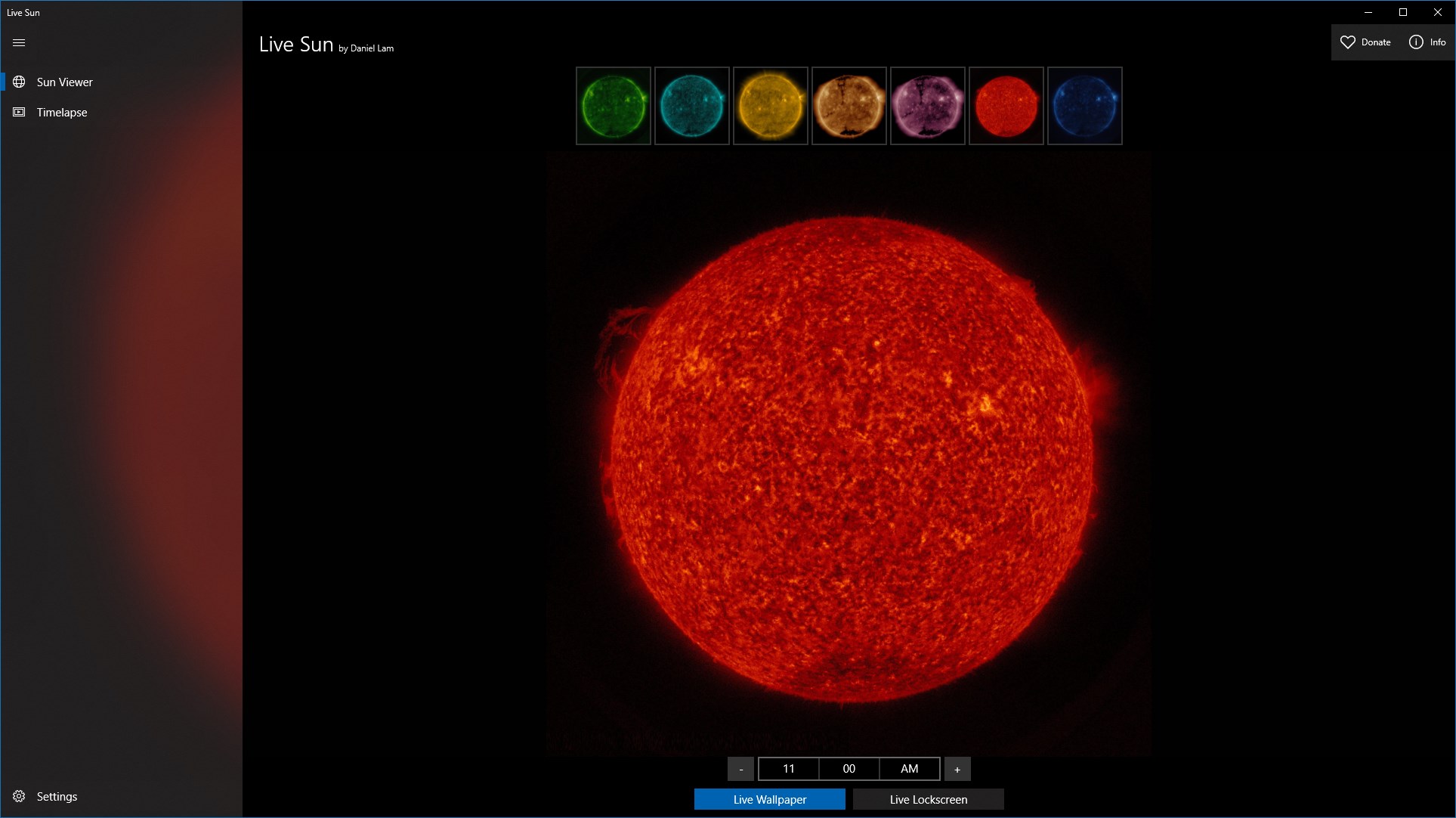This screenshot has height=818, width=1456.
Task: Open the AM/PM selector
Action: pos(910,769)
